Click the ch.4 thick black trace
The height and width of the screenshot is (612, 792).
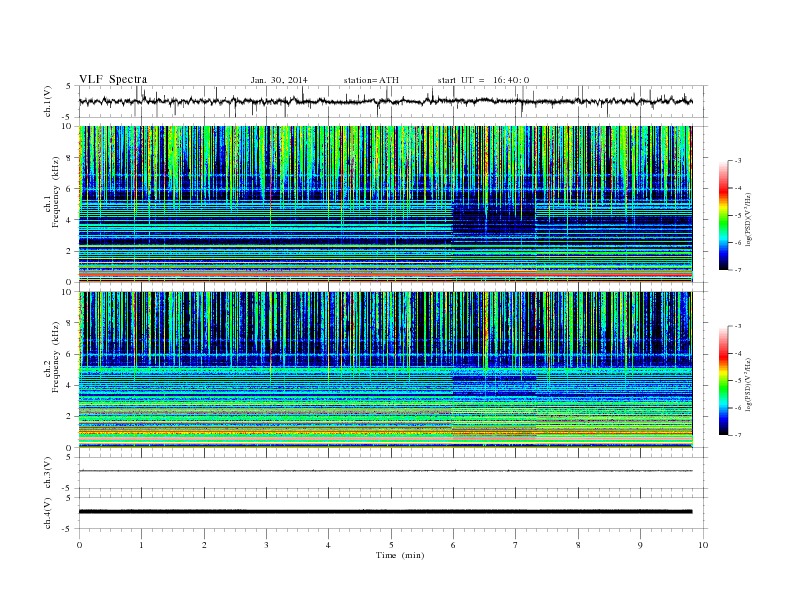point(386,512)
